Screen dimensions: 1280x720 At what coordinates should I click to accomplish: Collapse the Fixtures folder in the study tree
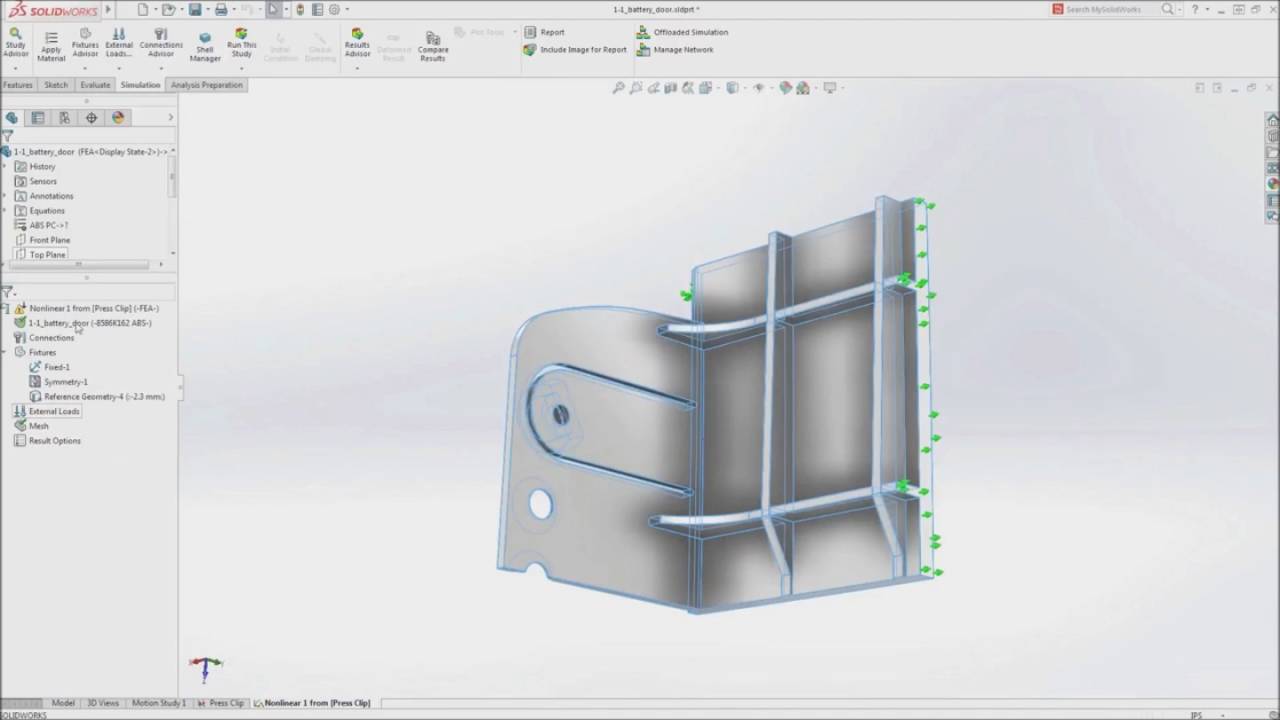point(5,352)
